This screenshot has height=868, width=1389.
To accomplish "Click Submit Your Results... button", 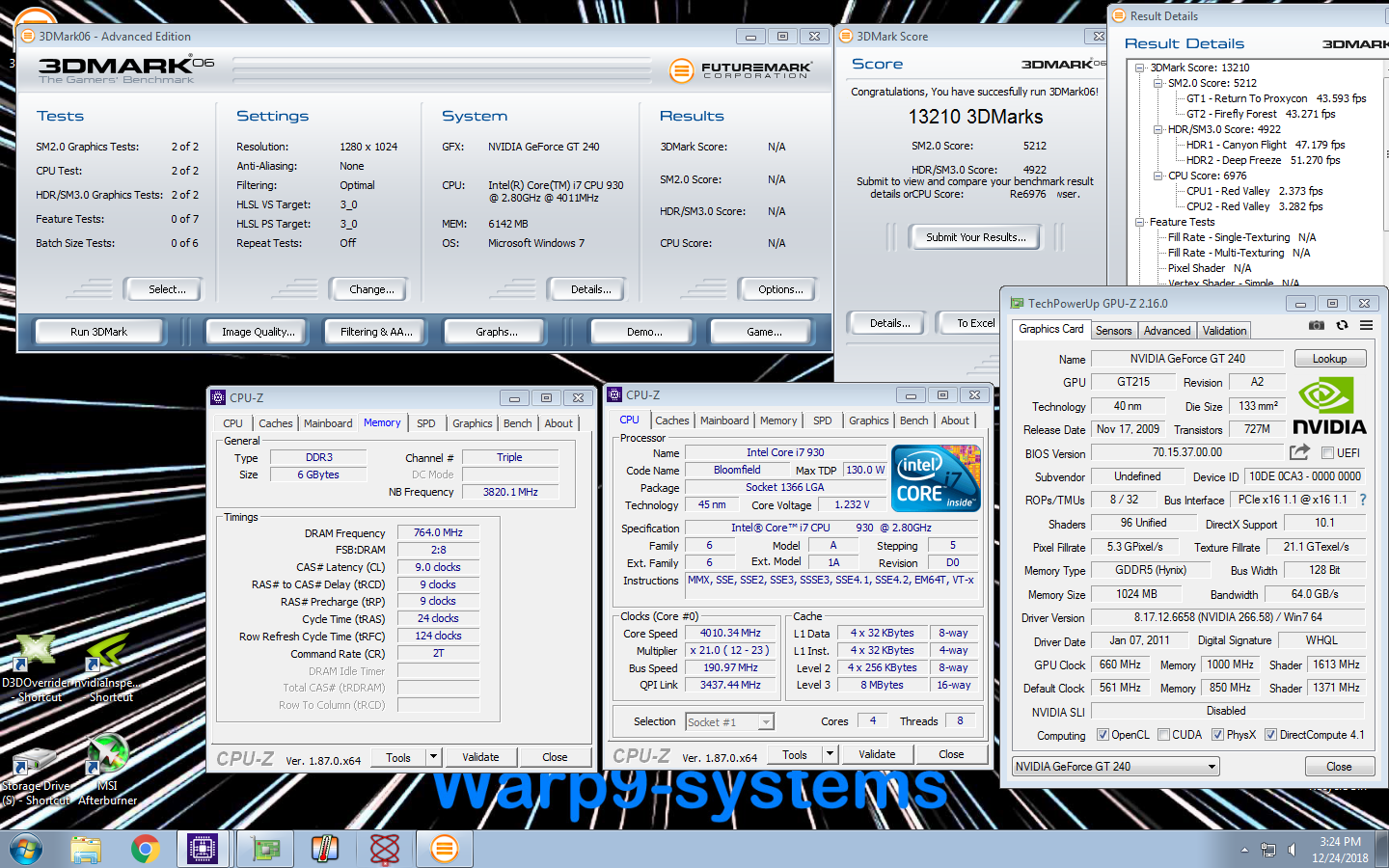I will tap(975, 237).
